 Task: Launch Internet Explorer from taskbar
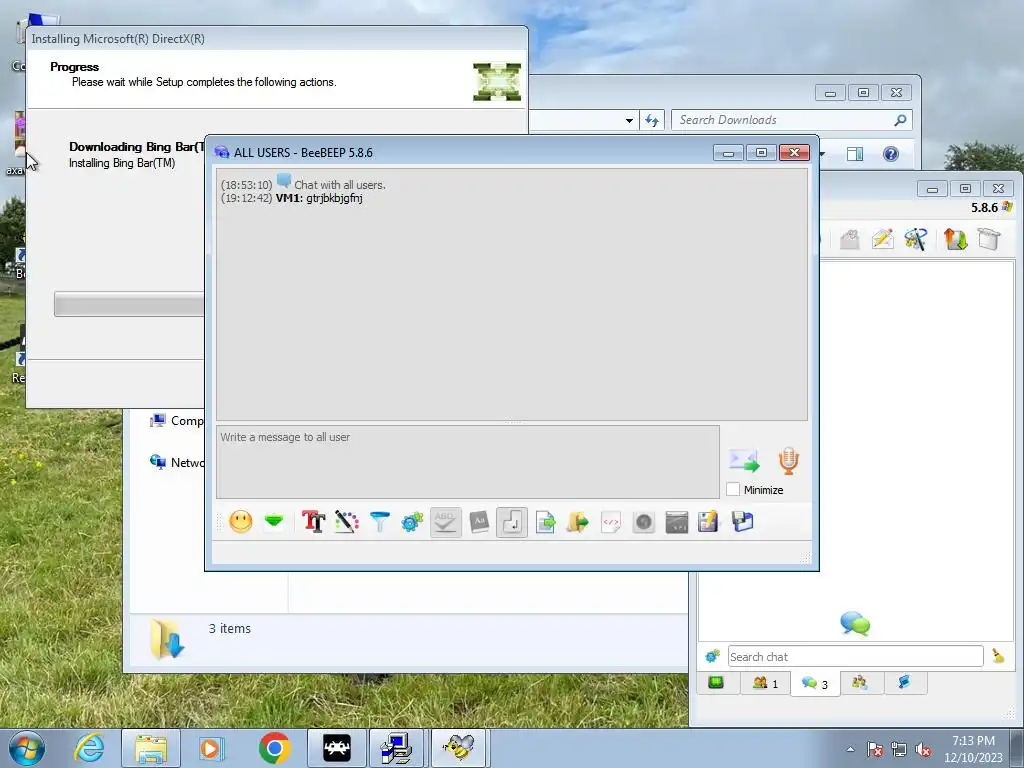click(89, 748)
